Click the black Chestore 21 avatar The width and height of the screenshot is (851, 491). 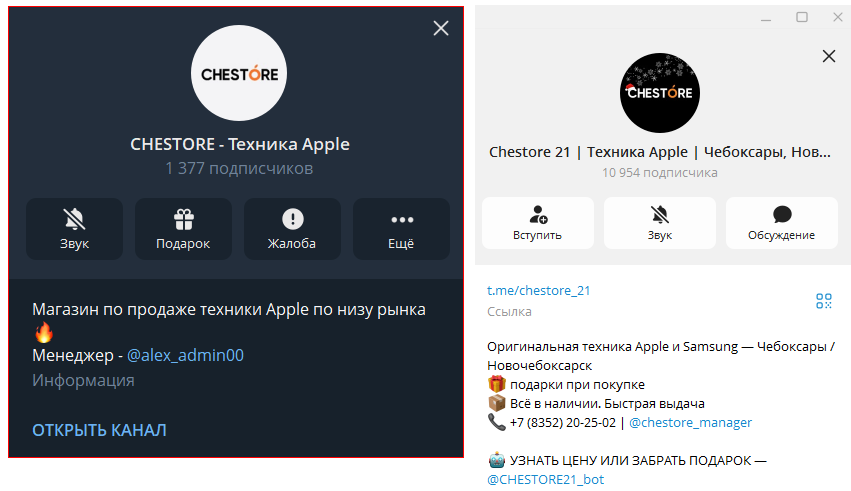660,93
